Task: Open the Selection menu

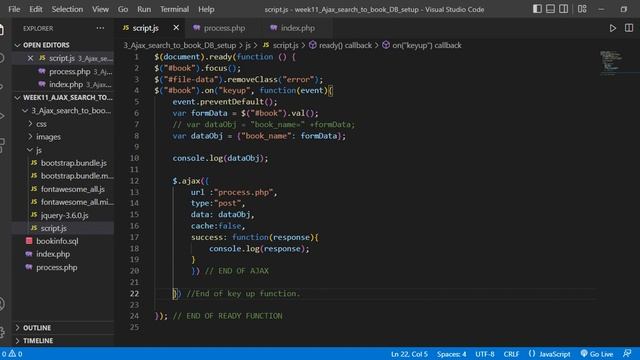Action: tap(67, 9)
